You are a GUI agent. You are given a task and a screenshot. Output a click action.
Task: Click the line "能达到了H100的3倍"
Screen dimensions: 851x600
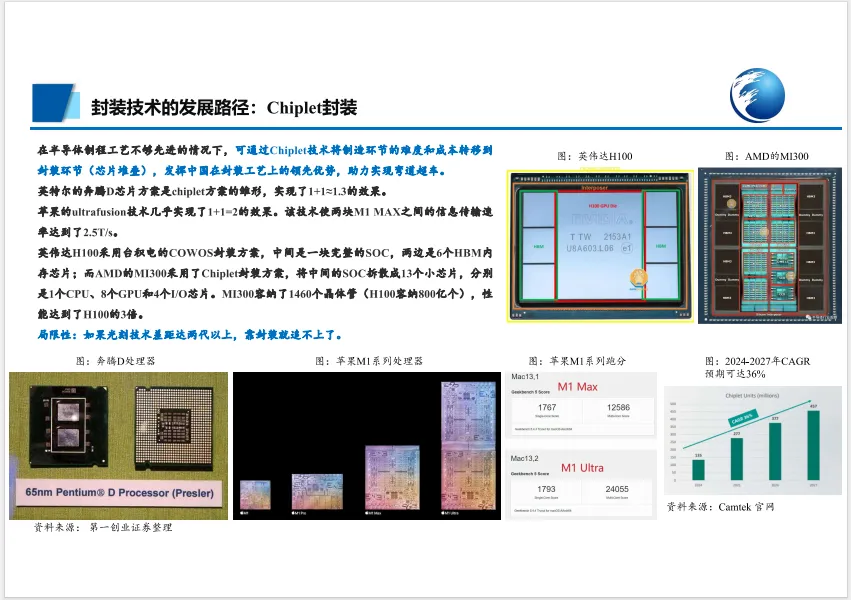click(91, 314)
